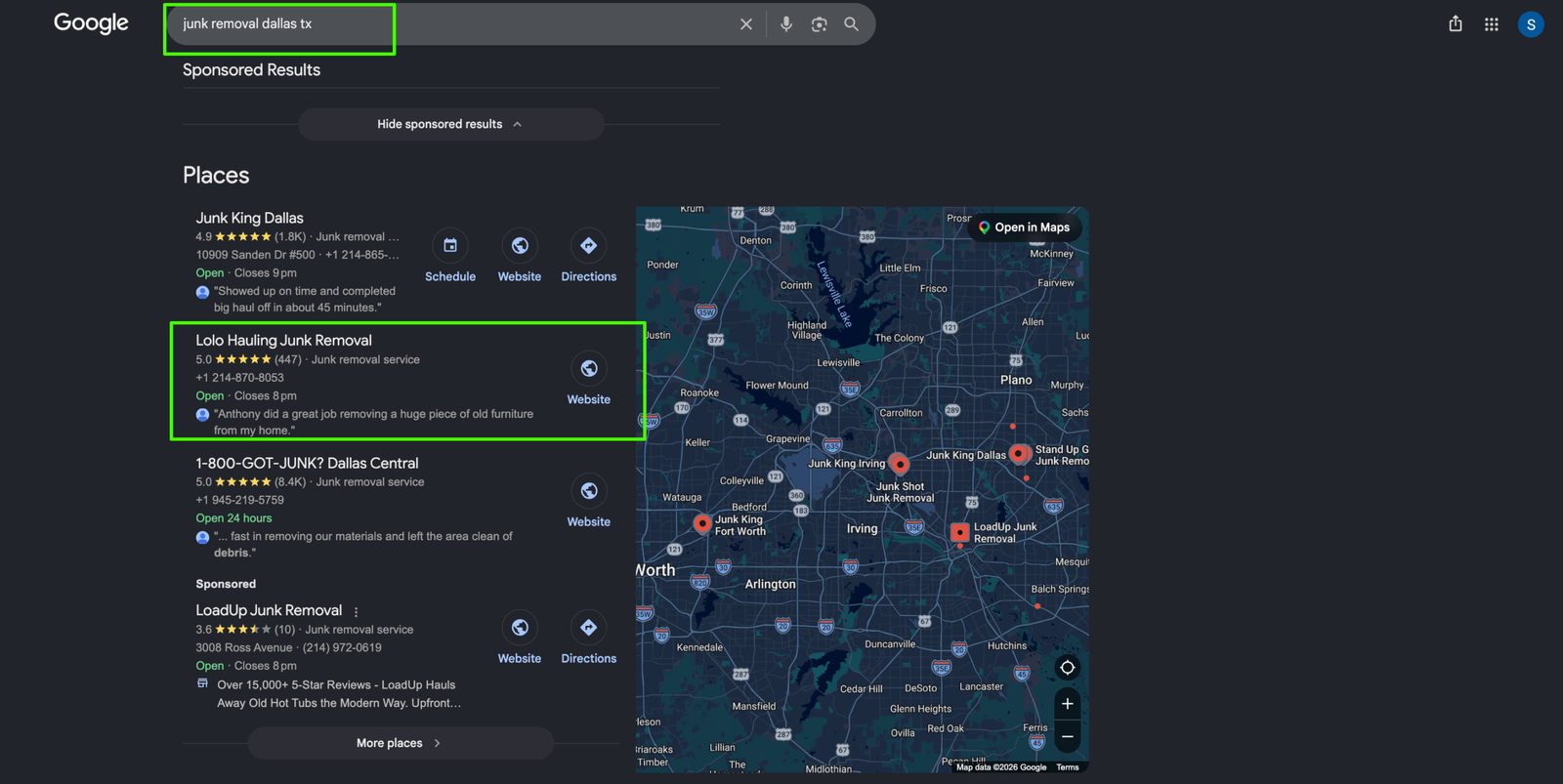This screenshot has height=784, width=1563.
Task: Click the Open in Maps button
Action: click(x=1025, y=227)
